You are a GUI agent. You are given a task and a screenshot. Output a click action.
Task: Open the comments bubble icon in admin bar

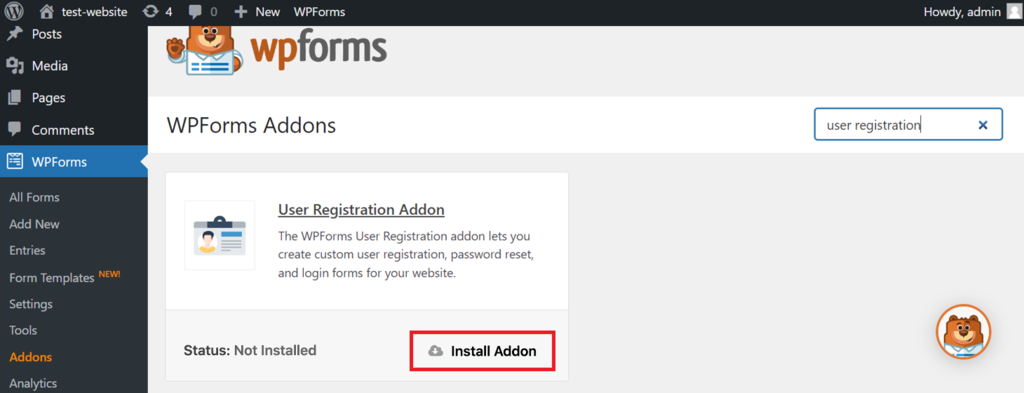(x=195, y=12)
